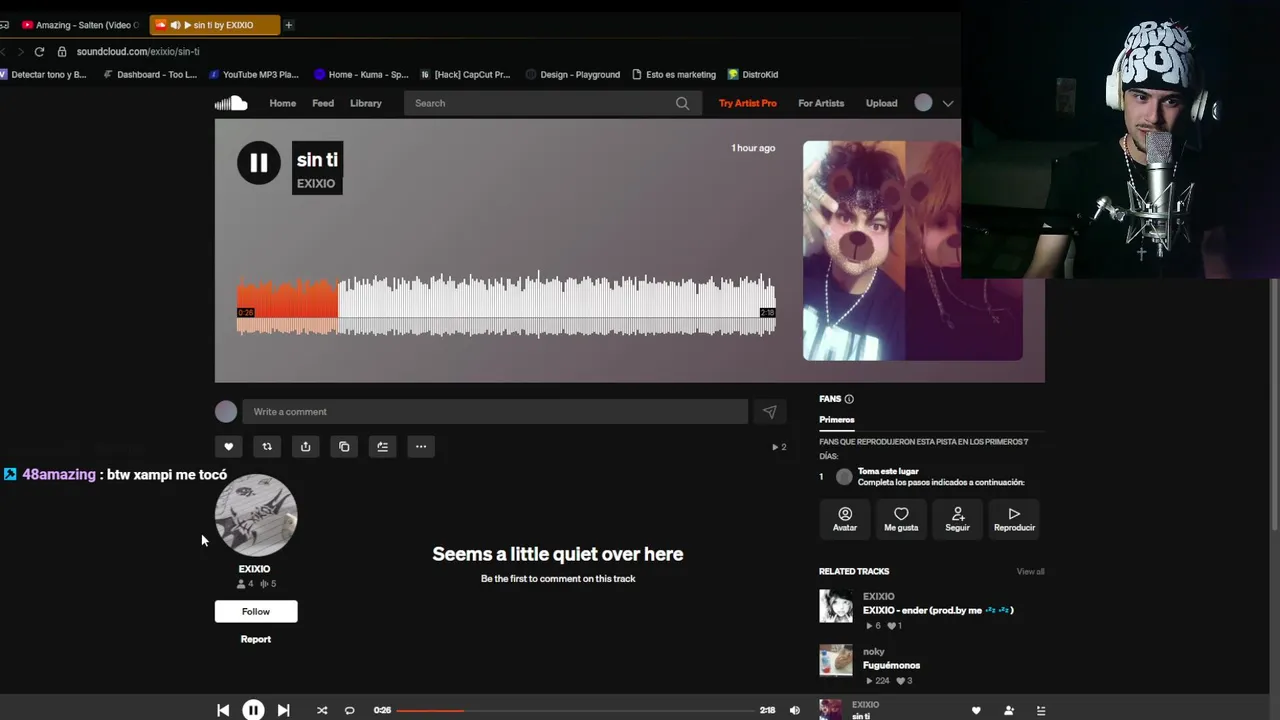1280x720 pixels.
Task: Select the Primeros tab under Fans
Action: pos(837,420)
